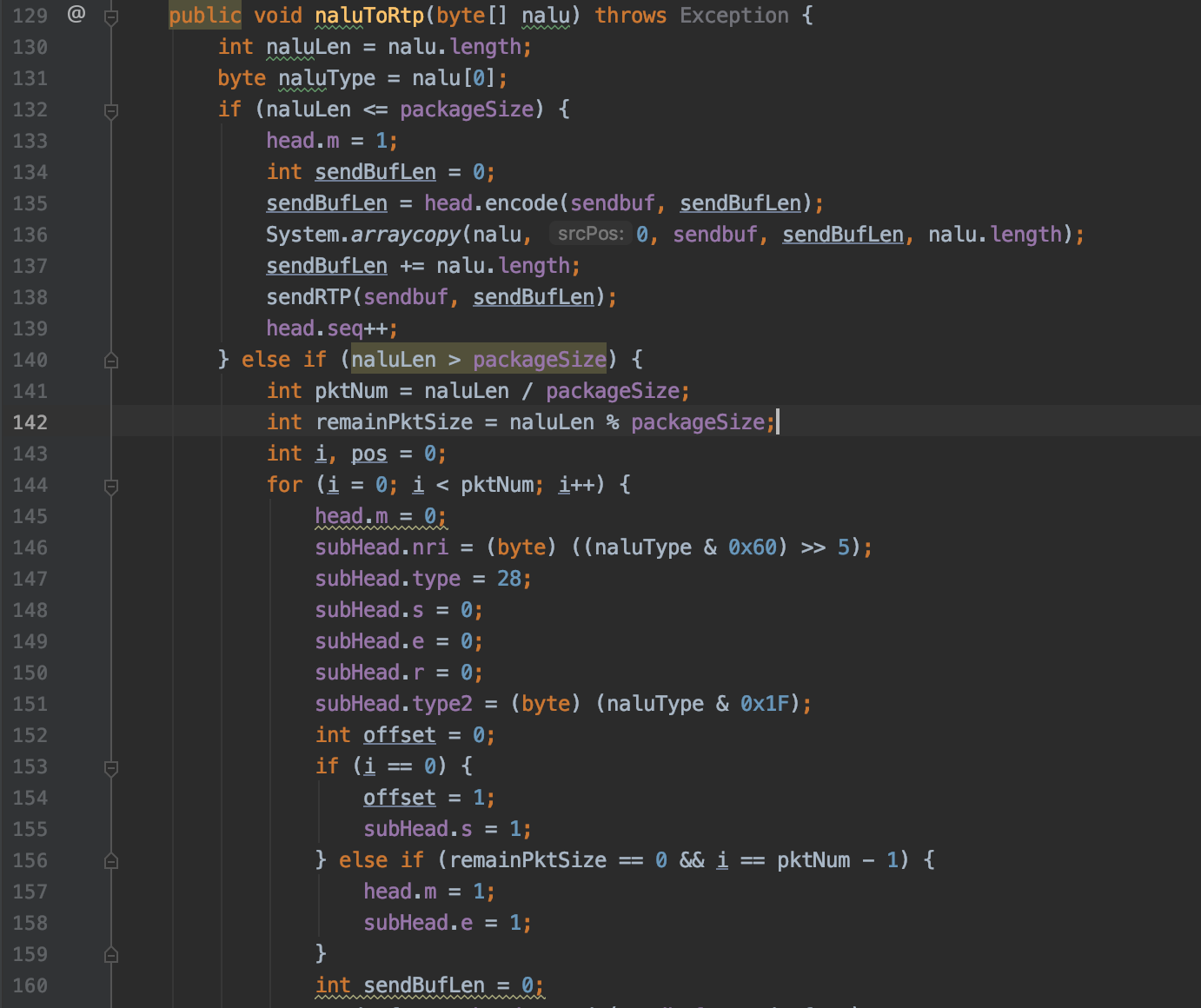Click the srcPos parameter hint on line 136
This screenshot has width=1201, height=1008.
pos(591,233)
